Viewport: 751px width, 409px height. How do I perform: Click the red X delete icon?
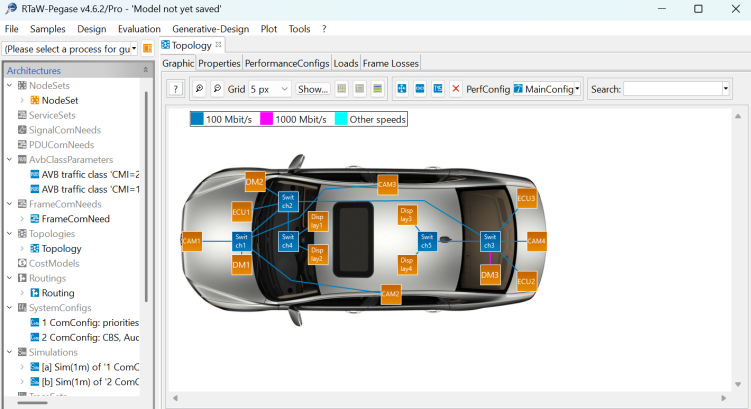(x=456, y=89)
